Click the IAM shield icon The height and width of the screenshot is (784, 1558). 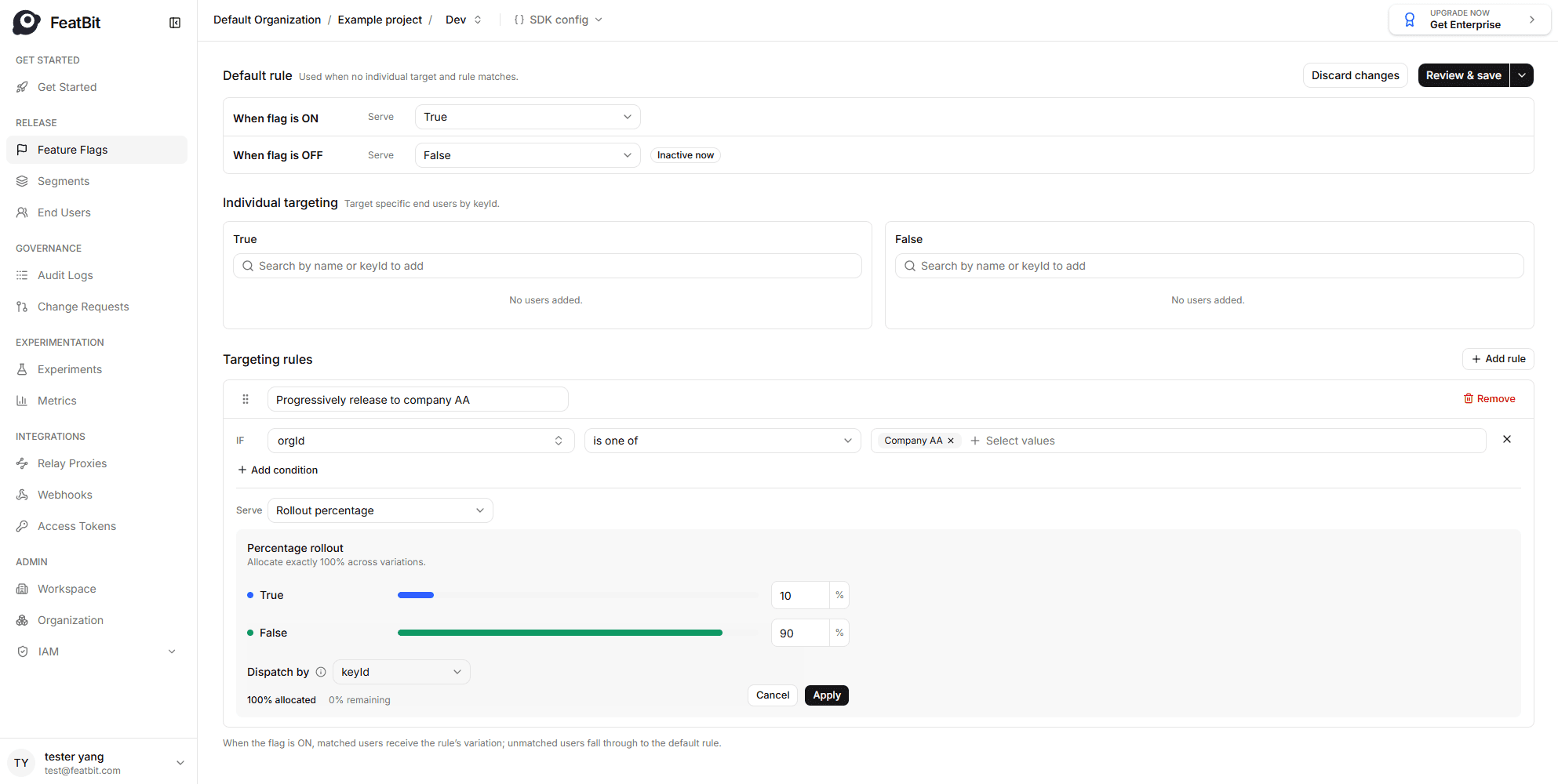[22, 652]
